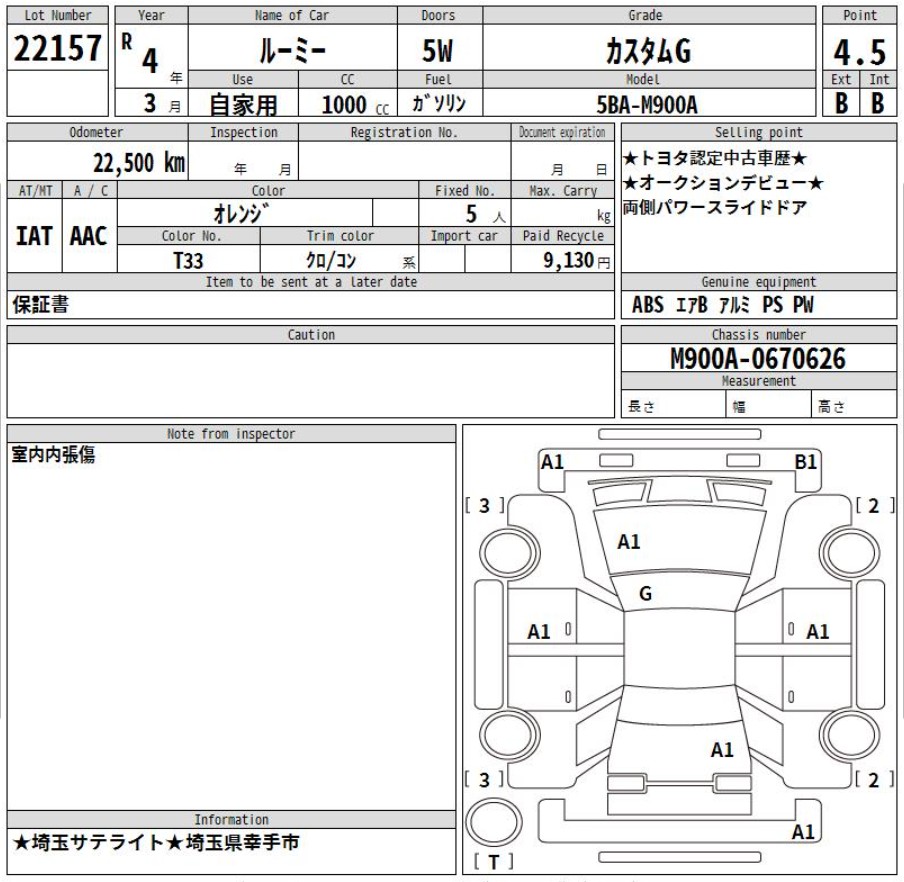Image resolution: width=904 pixels, height=882 pixels.
Task: Click the chassis number M900A-0670626
Action: point(758,359)
